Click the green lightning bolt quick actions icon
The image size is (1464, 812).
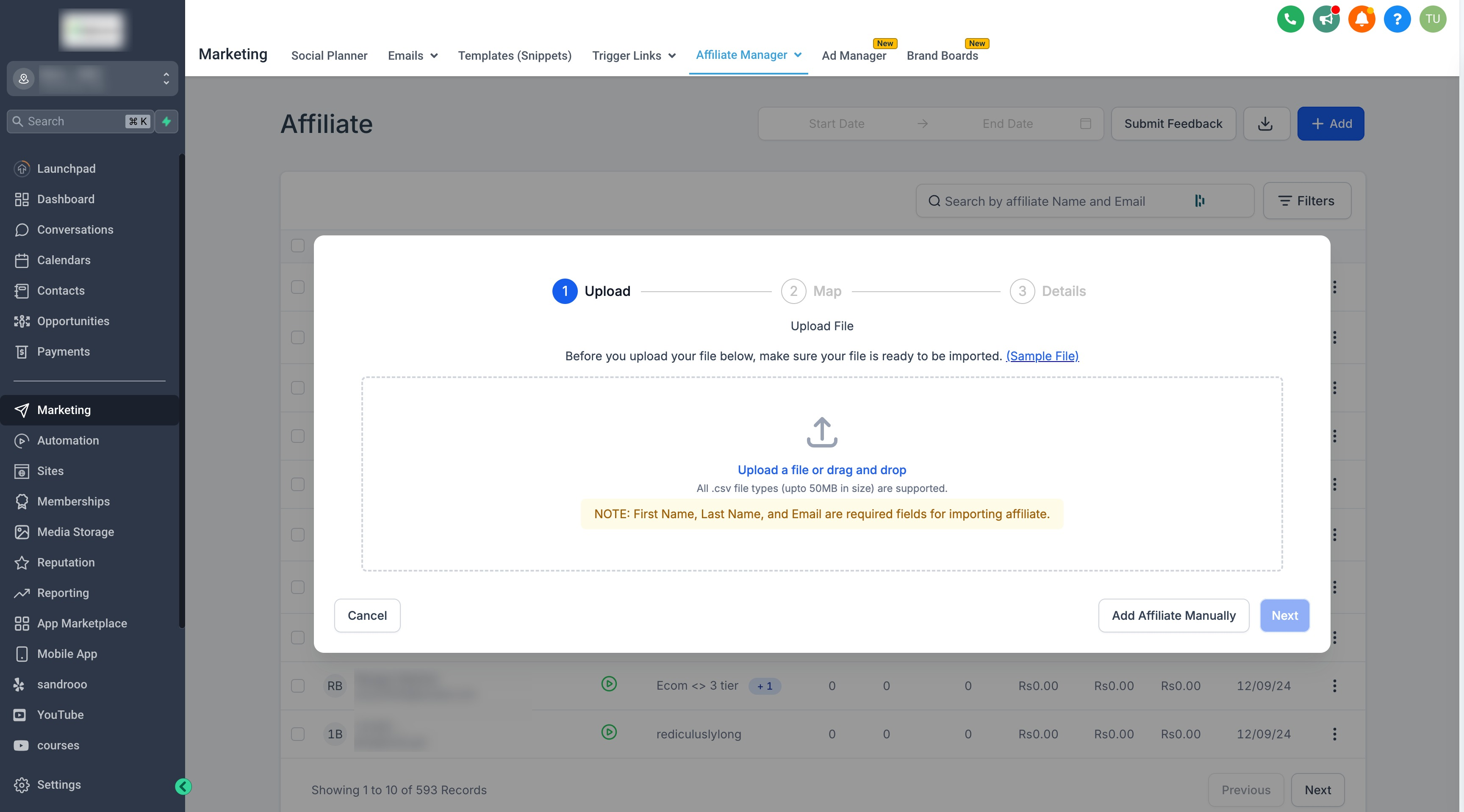click(166, 122)
